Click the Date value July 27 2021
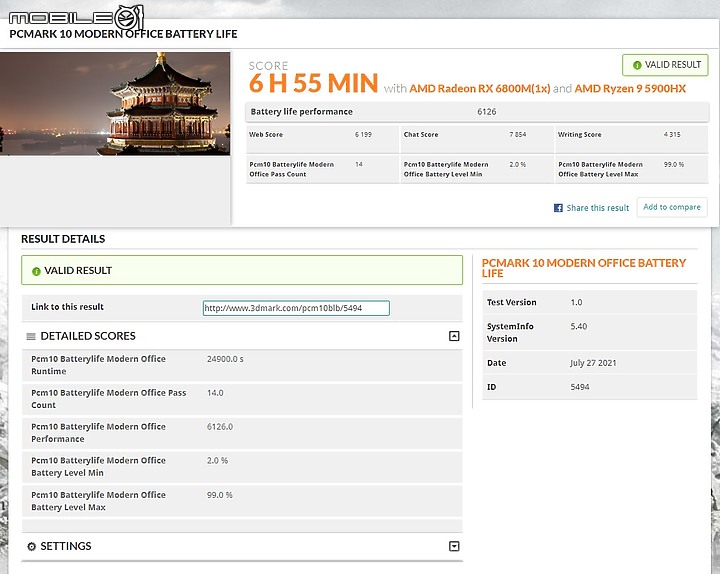 click(593, 363)
